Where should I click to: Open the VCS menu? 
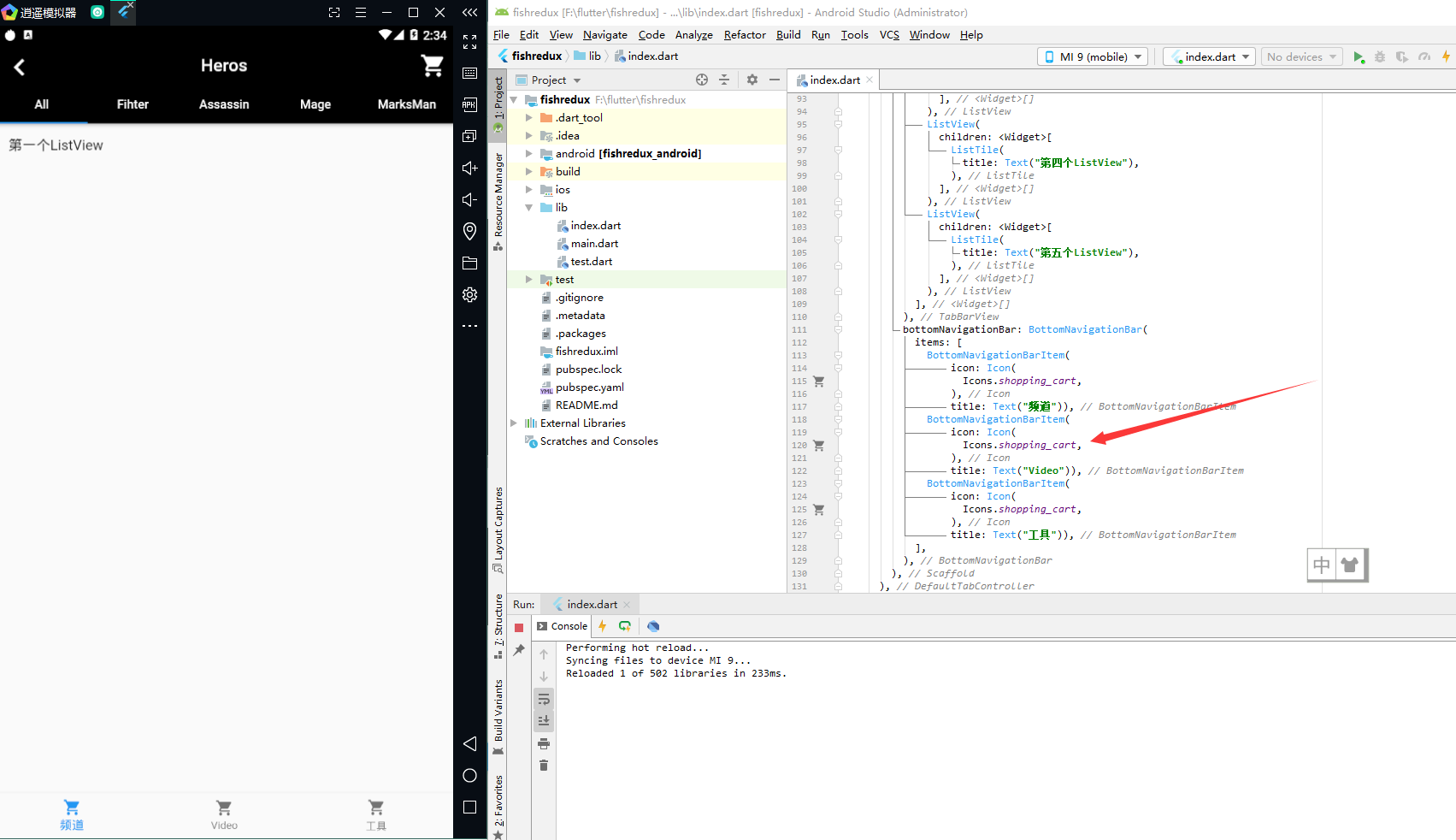889,35
